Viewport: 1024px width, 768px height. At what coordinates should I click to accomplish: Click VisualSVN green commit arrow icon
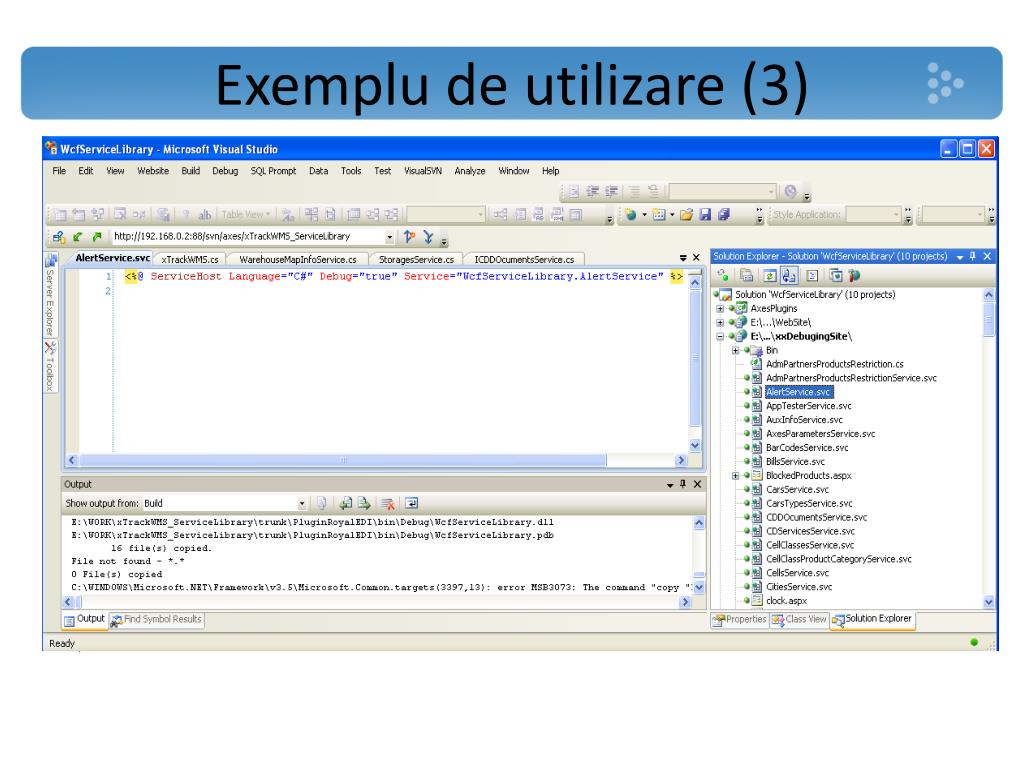[97, 237]
